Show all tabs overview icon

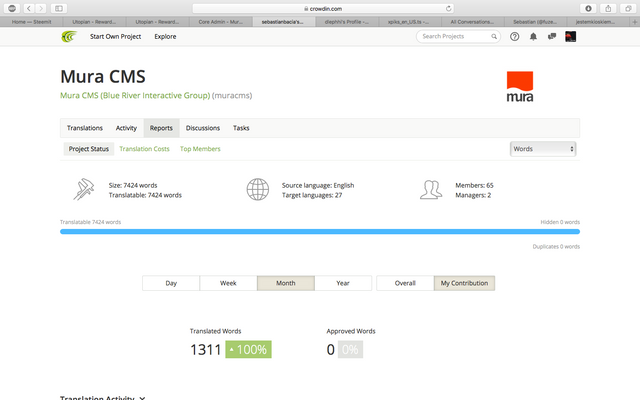pos(628,8)
